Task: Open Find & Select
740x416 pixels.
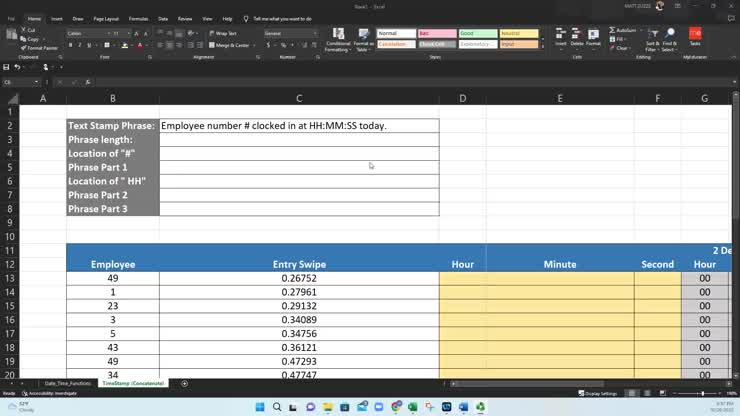Action: point(669,40)
